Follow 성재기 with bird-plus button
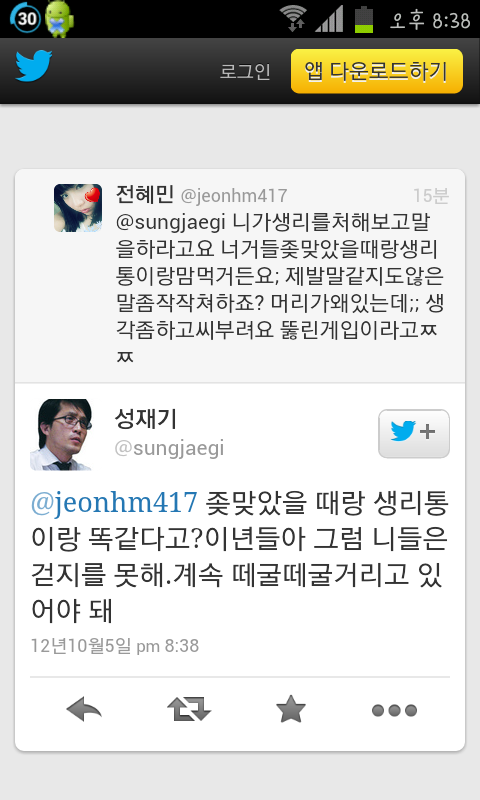Viewport: 480px width, 800px height. (414, 433)
